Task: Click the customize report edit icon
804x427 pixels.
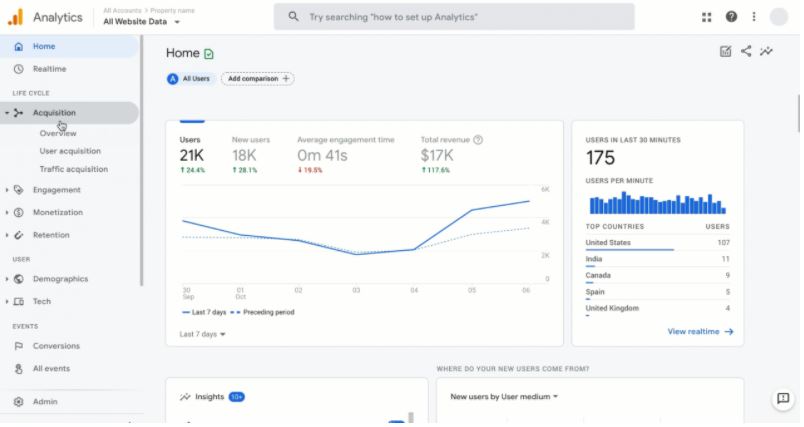Action: (x=725, y=52)
